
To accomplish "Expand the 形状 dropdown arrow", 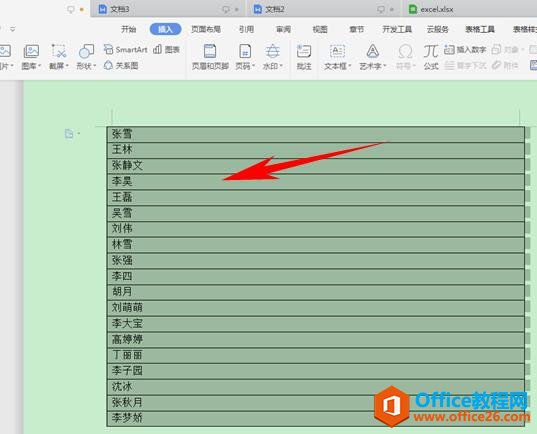I will point(95,65).
